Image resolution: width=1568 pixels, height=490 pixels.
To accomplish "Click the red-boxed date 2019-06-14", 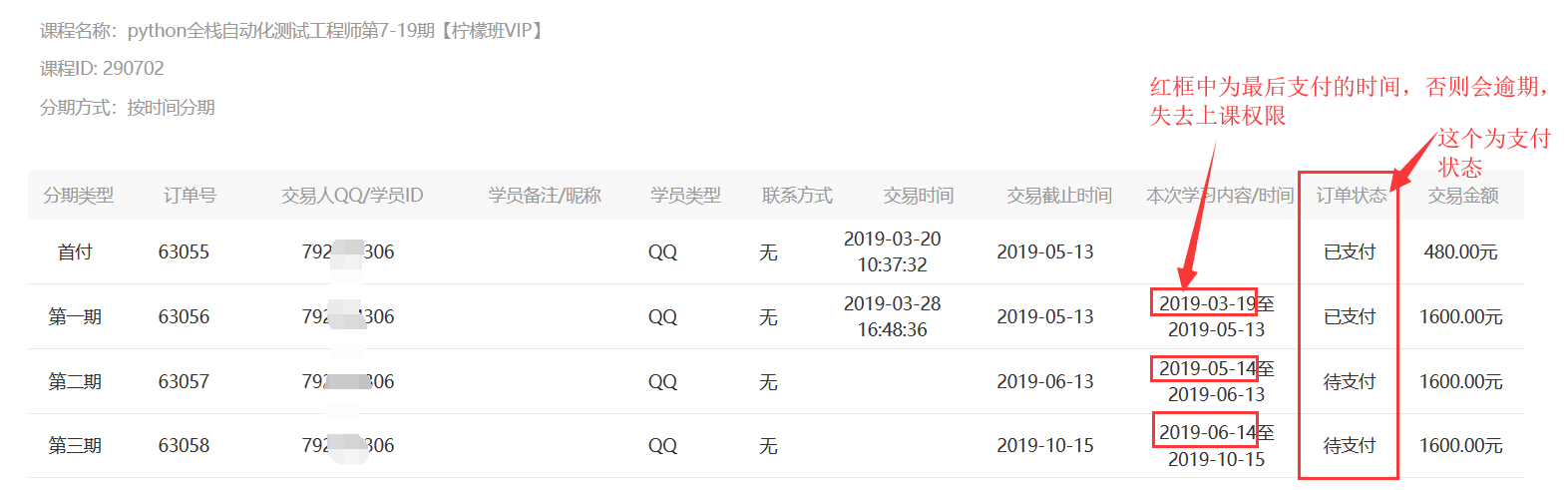I will [1206, 432].
